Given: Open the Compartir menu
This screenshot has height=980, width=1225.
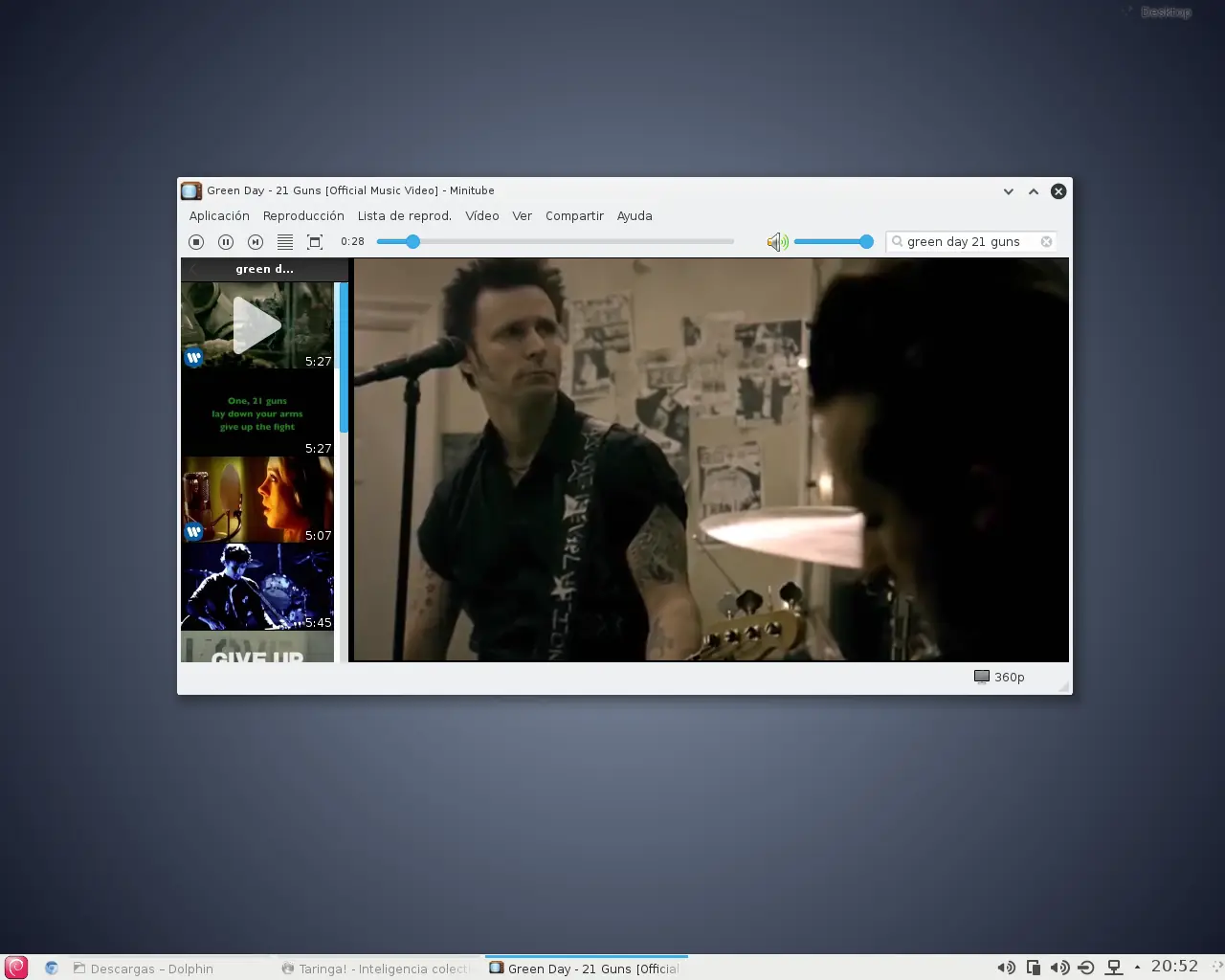Looking at the screenshot, I should [x=574, y=216].
